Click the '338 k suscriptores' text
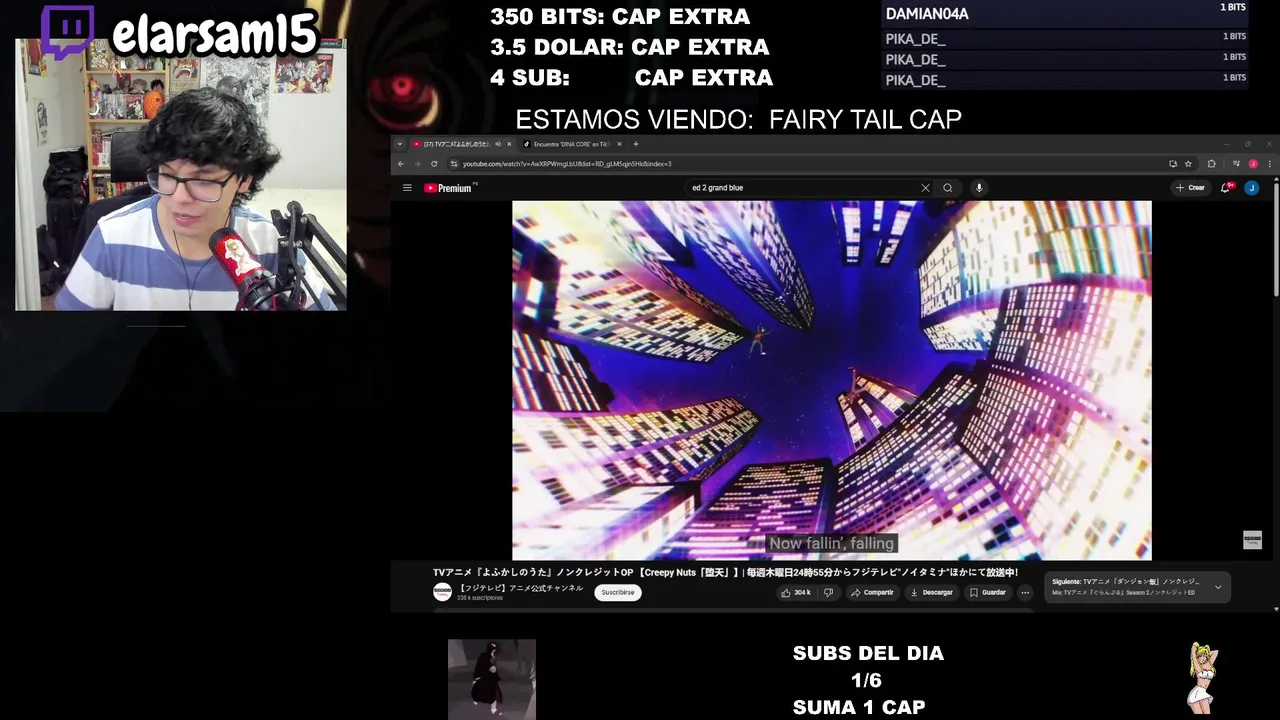 pyautogui.click(x=480, y=598)
